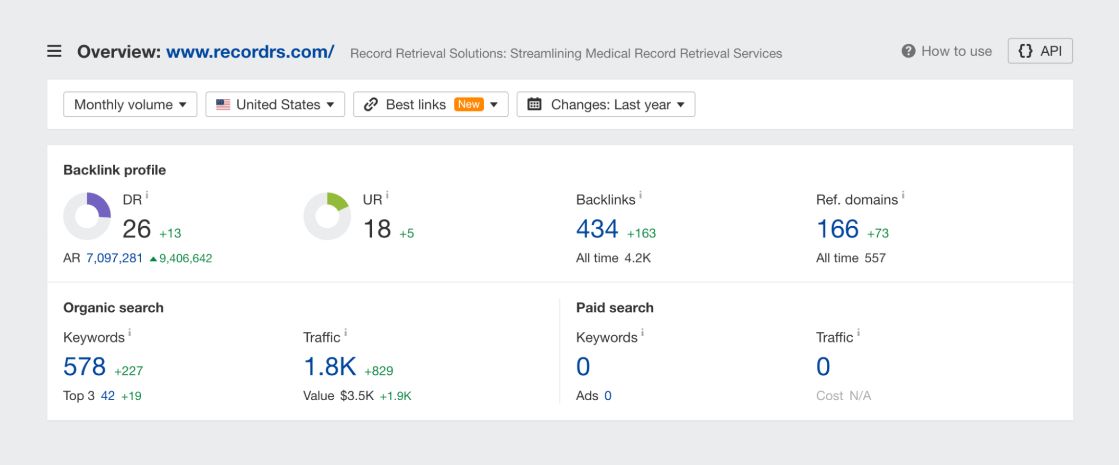The width and height of the screenshot is (1119, 465).
Task: Click the +829 traffic change value
Action: coord(378,371)
